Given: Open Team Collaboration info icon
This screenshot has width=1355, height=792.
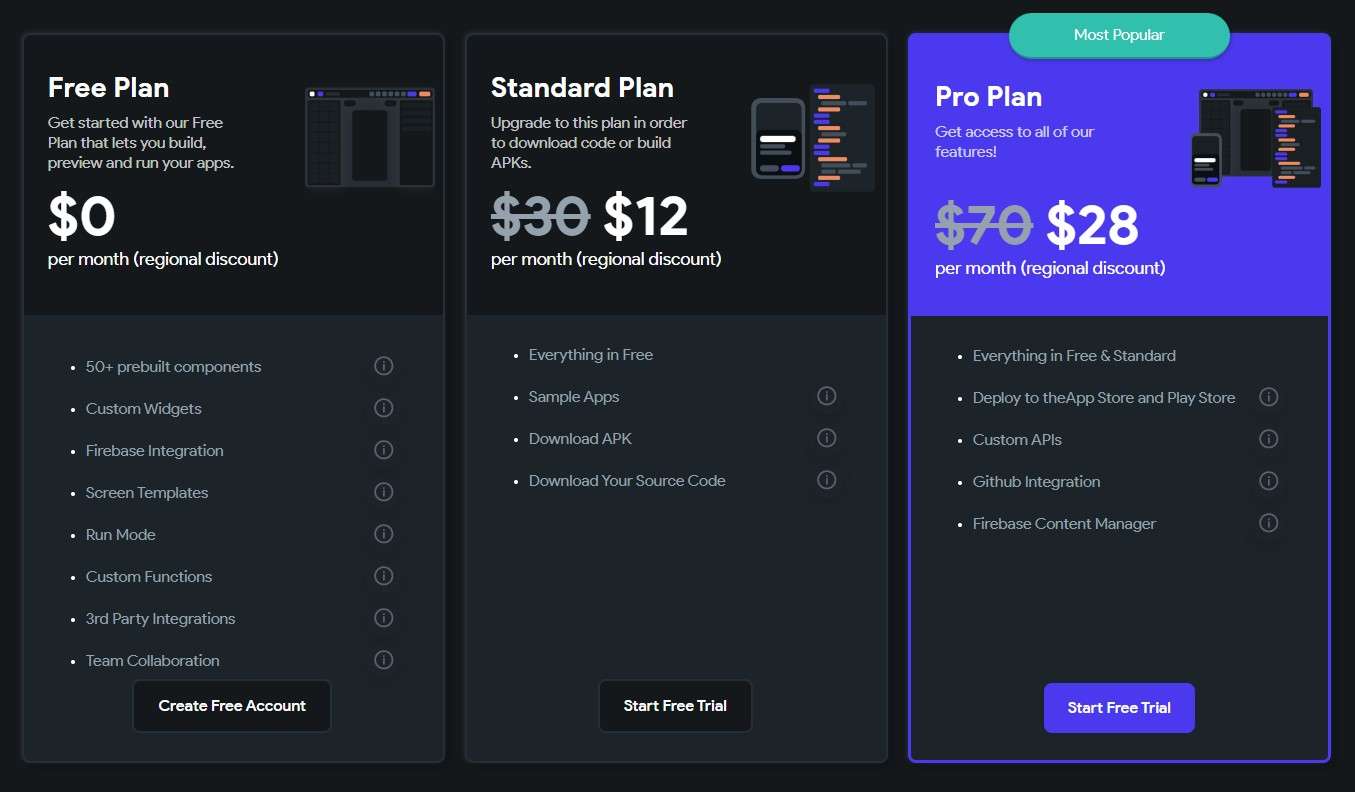Looking at the screenshot, I should [383, 660].
